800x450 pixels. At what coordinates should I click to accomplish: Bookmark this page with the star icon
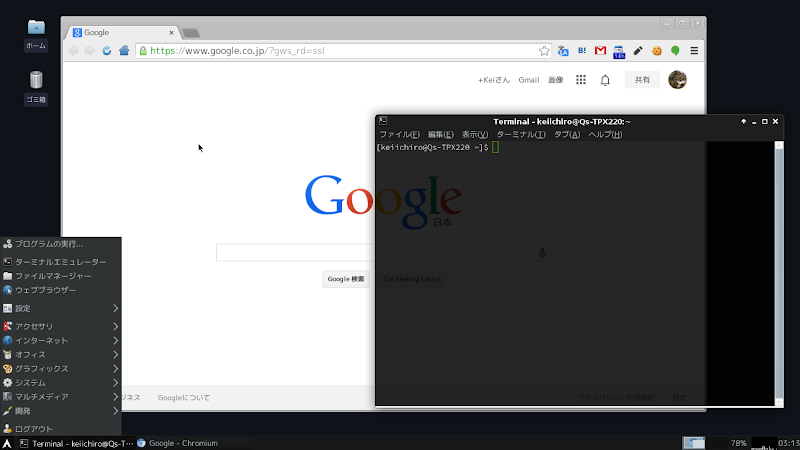tap(544, 51)
